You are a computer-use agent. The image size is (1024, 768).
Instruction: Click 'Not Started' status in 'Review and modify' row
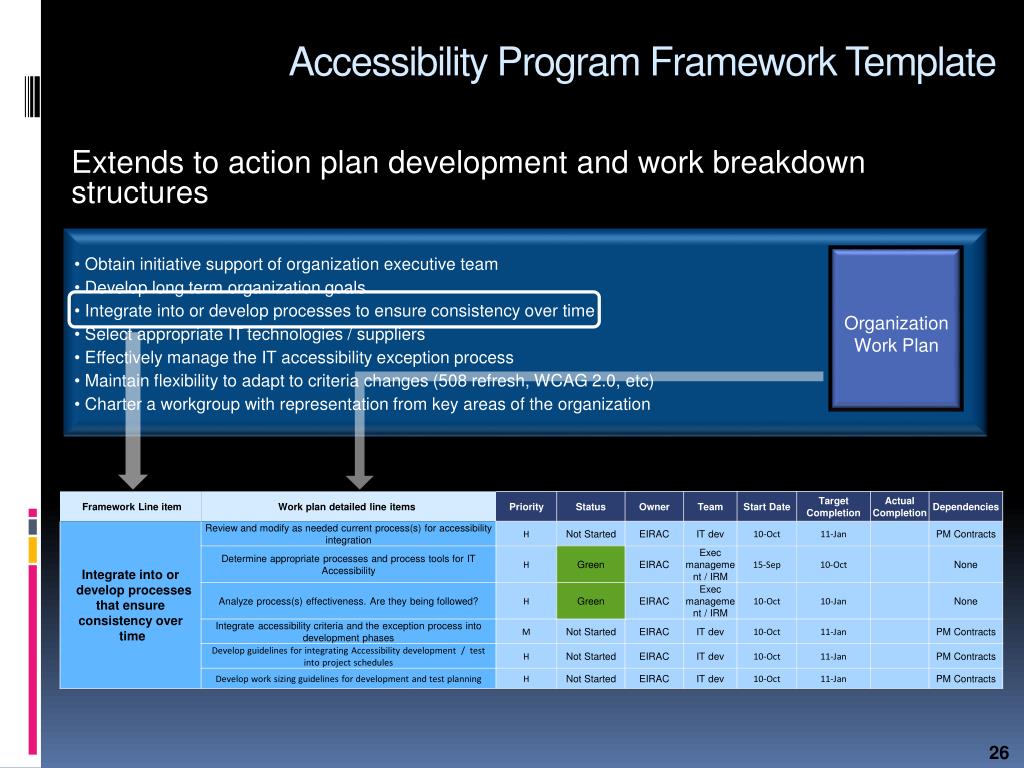pyautogui.click(x=590, y=534)
